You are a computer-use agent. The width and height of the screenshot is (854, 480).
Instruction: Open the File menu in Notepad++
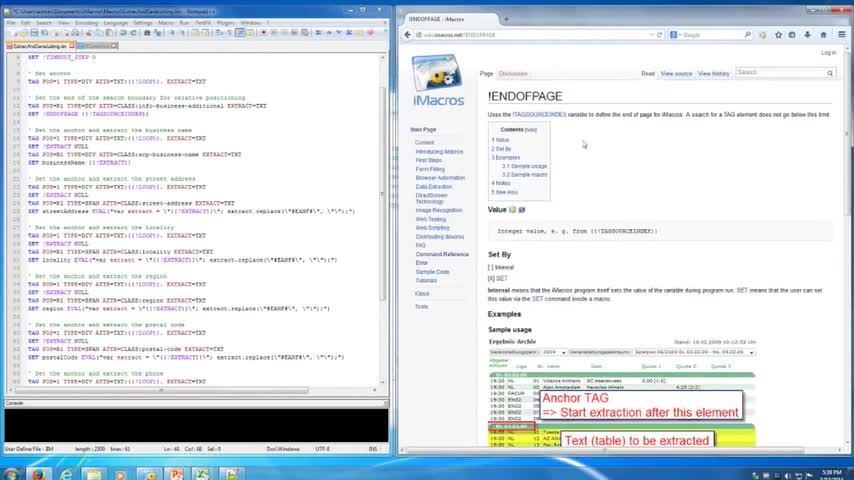pyautogui.click(x=11, y=23)
